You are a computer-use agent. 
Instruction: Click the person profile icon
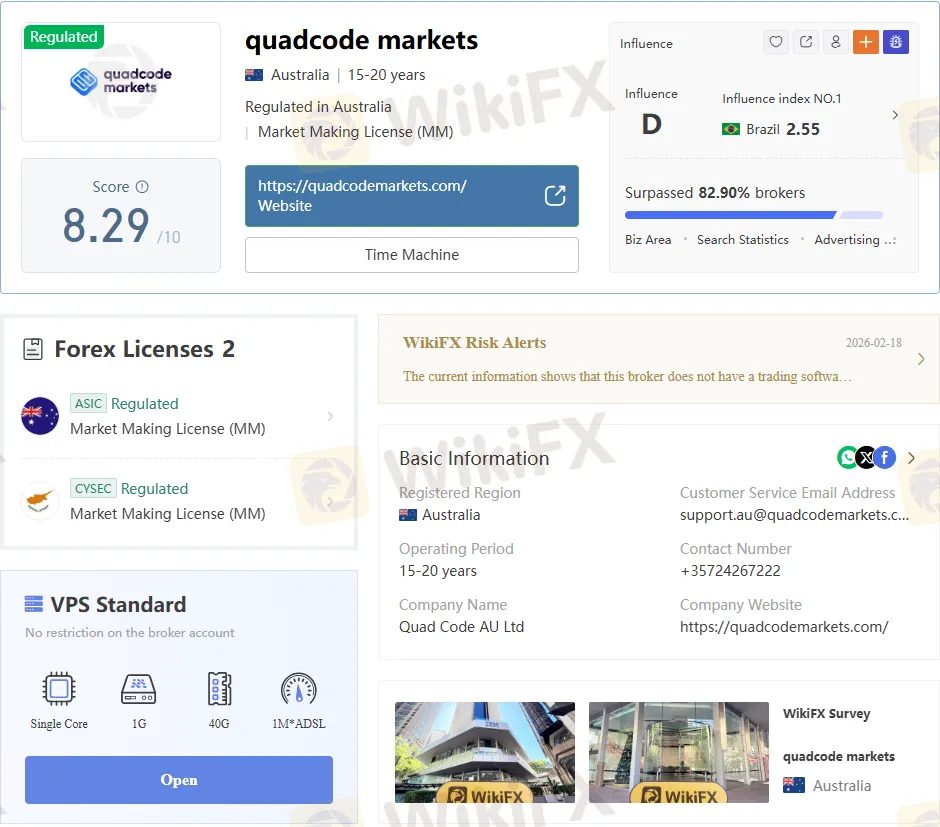(836, 42)
